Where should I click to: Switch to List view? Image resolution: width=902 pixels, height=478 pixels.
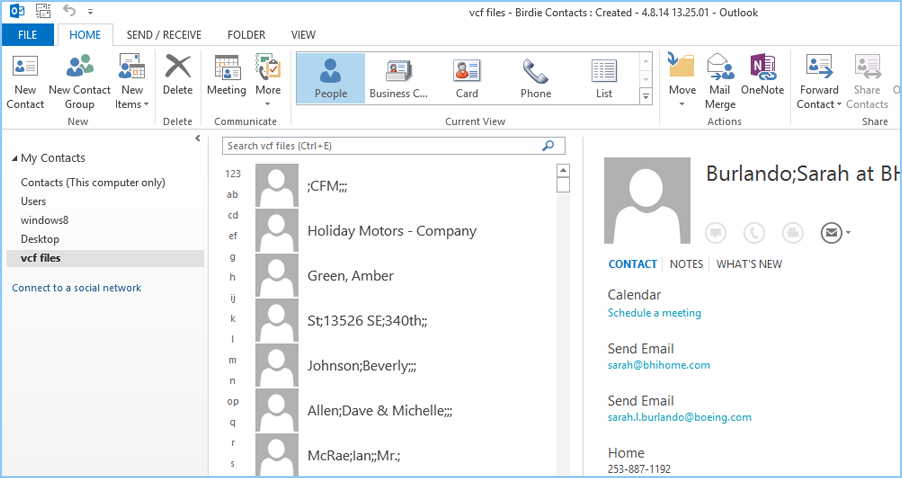(x=604, y=78)
